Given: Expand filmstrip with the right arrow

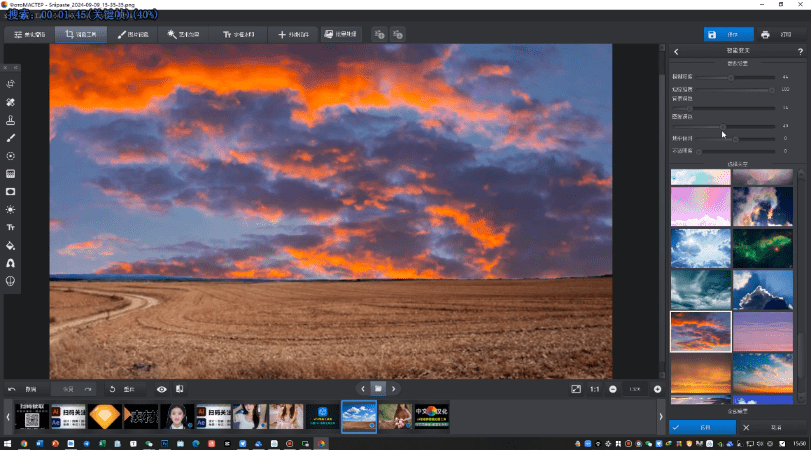Looking at the screenshot, I should click(x=660, y=415).
